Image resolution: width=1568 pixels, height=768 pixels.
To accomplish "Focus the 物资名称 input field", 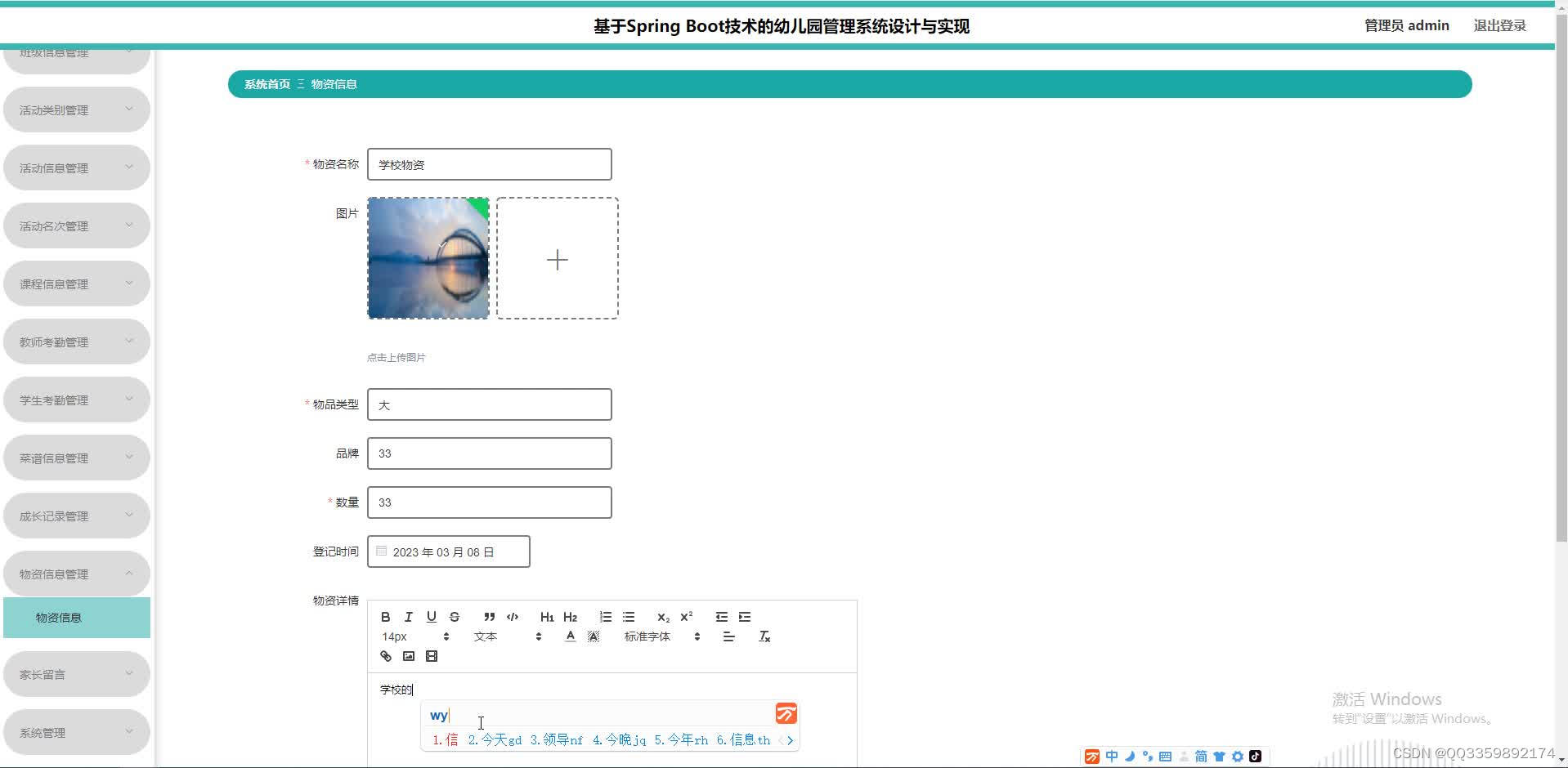I will (490, 164).
